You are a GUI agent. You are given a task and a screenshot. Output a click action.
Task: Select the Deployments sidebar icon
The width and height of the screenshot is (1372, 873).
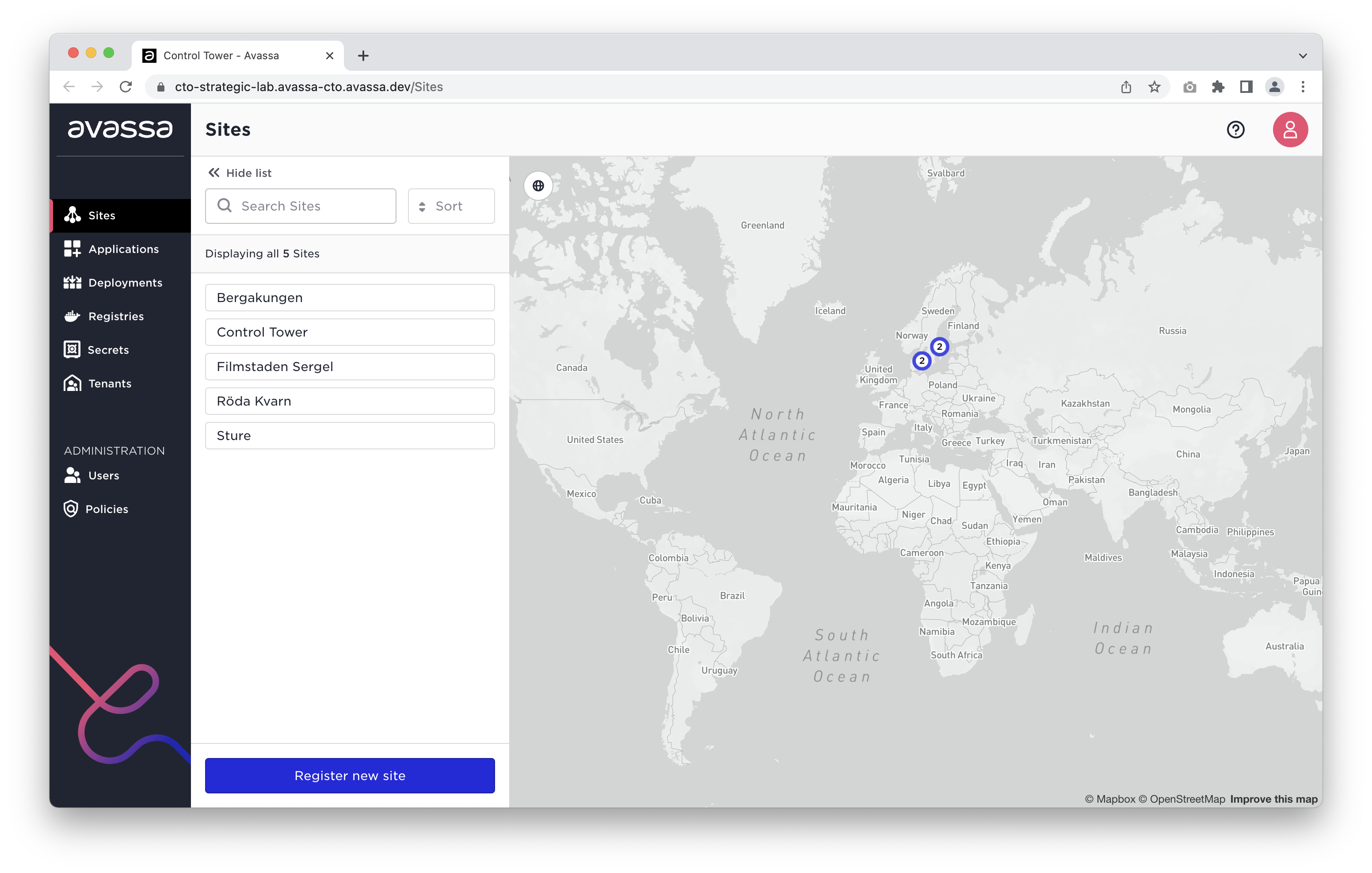click(x=72, y=282)
